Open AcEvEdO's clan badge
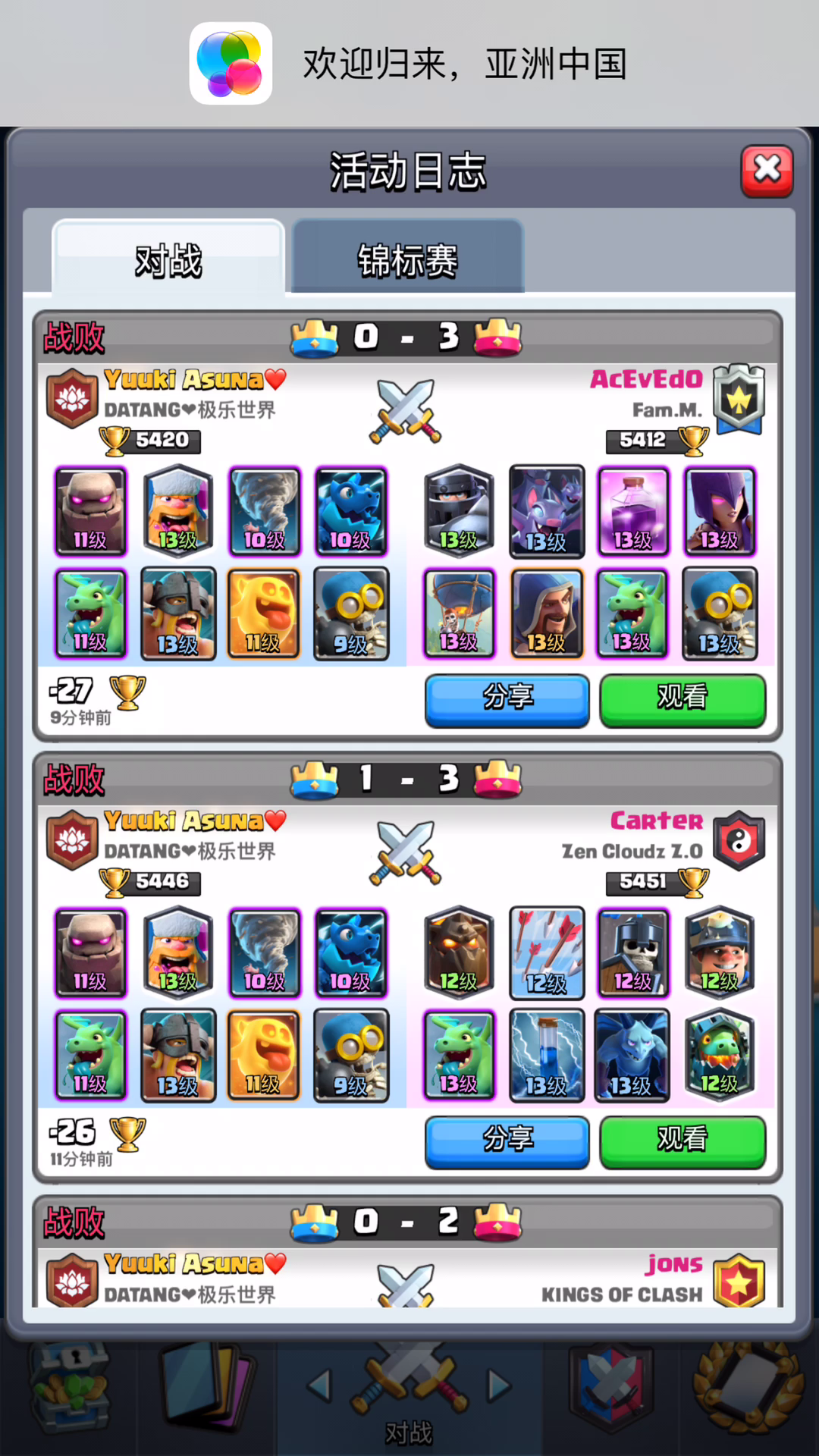This screenshot has width=819, height=1456. tap(739, 400)
